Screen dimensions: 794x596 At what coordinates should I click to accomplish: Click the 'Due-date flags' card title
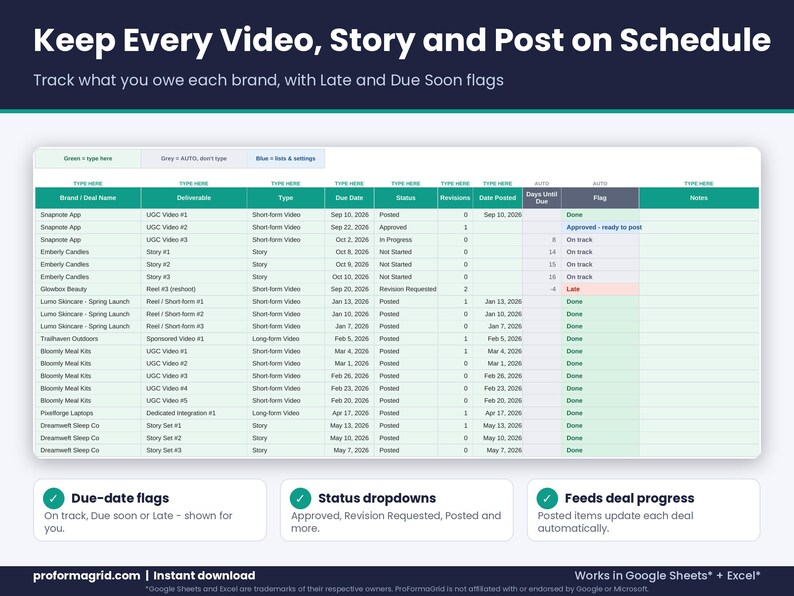click(x=120, y=498)
